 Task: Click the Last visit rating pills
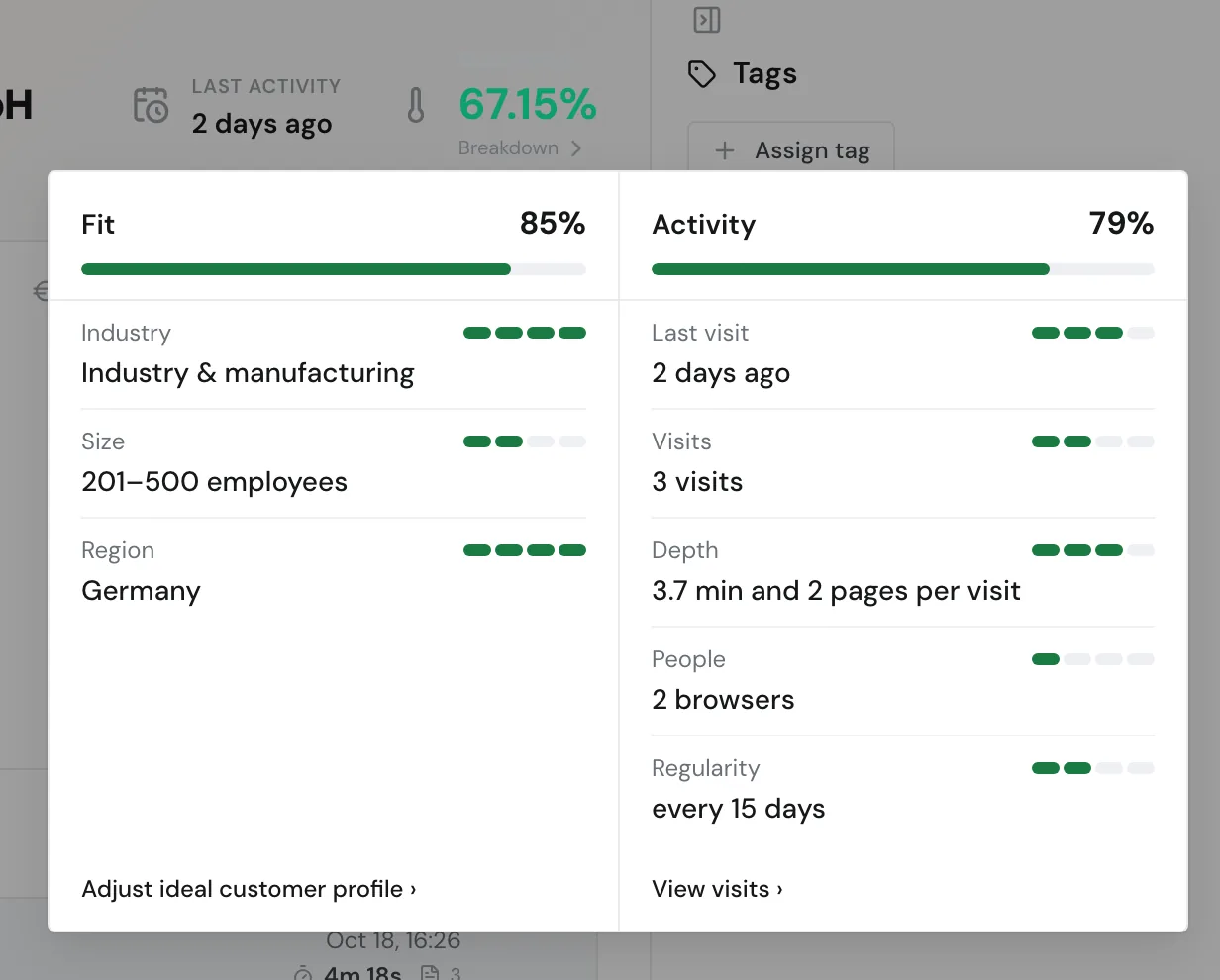[x=1093, y=333]
